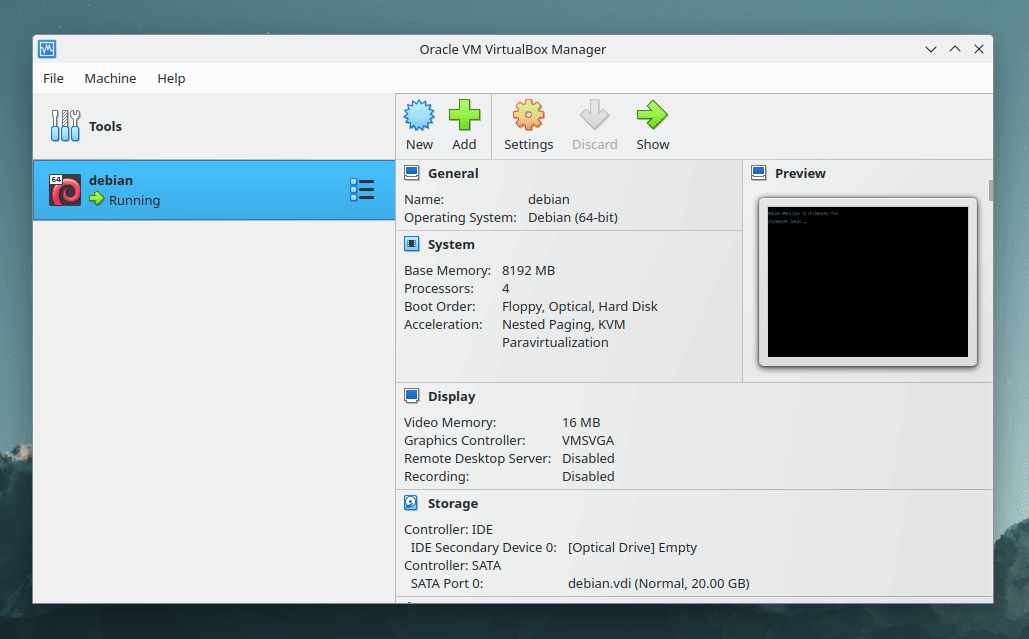
Task: Click the details pane vertical scrollbar
Action: tap(990, 190)
